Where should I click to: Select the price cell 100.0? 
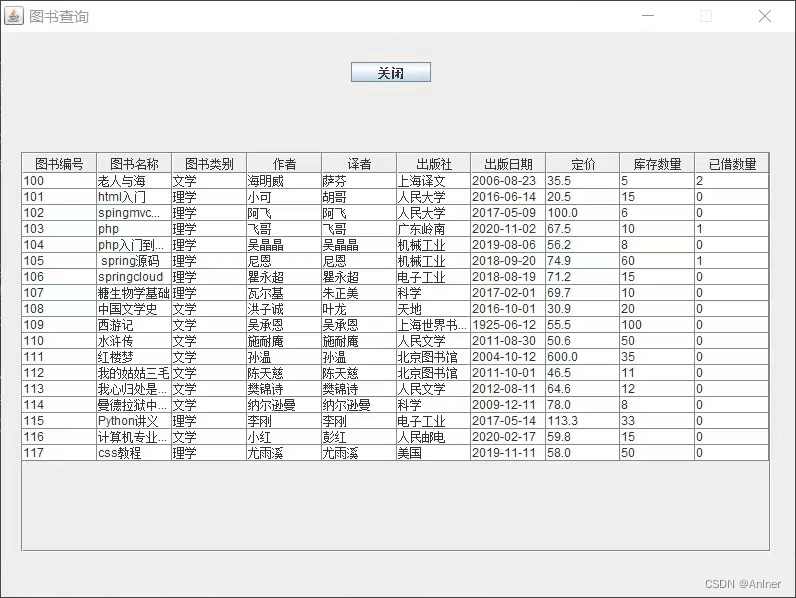[x=583, y=213]
